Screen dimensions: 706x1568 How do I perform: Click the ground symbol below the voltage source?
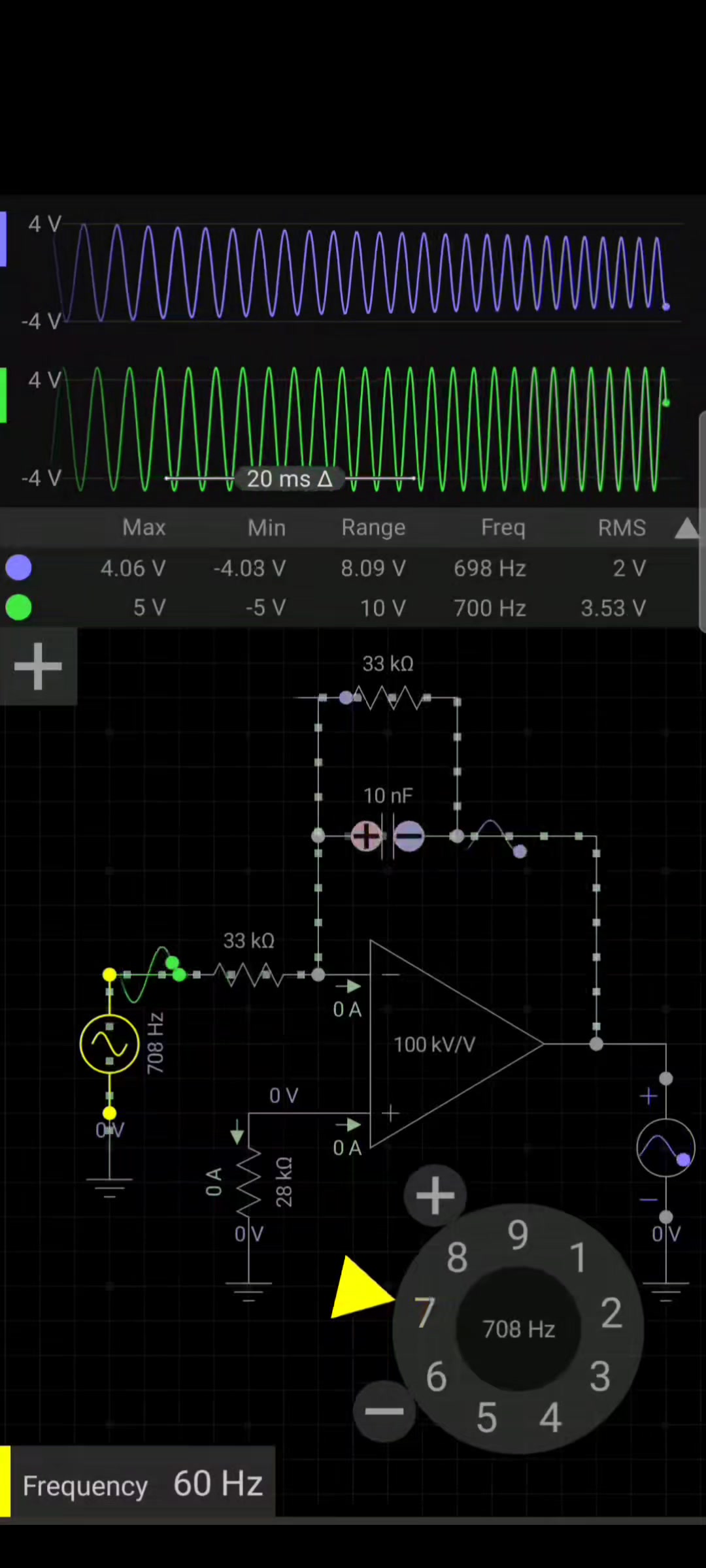click(x=109, y=1188)
